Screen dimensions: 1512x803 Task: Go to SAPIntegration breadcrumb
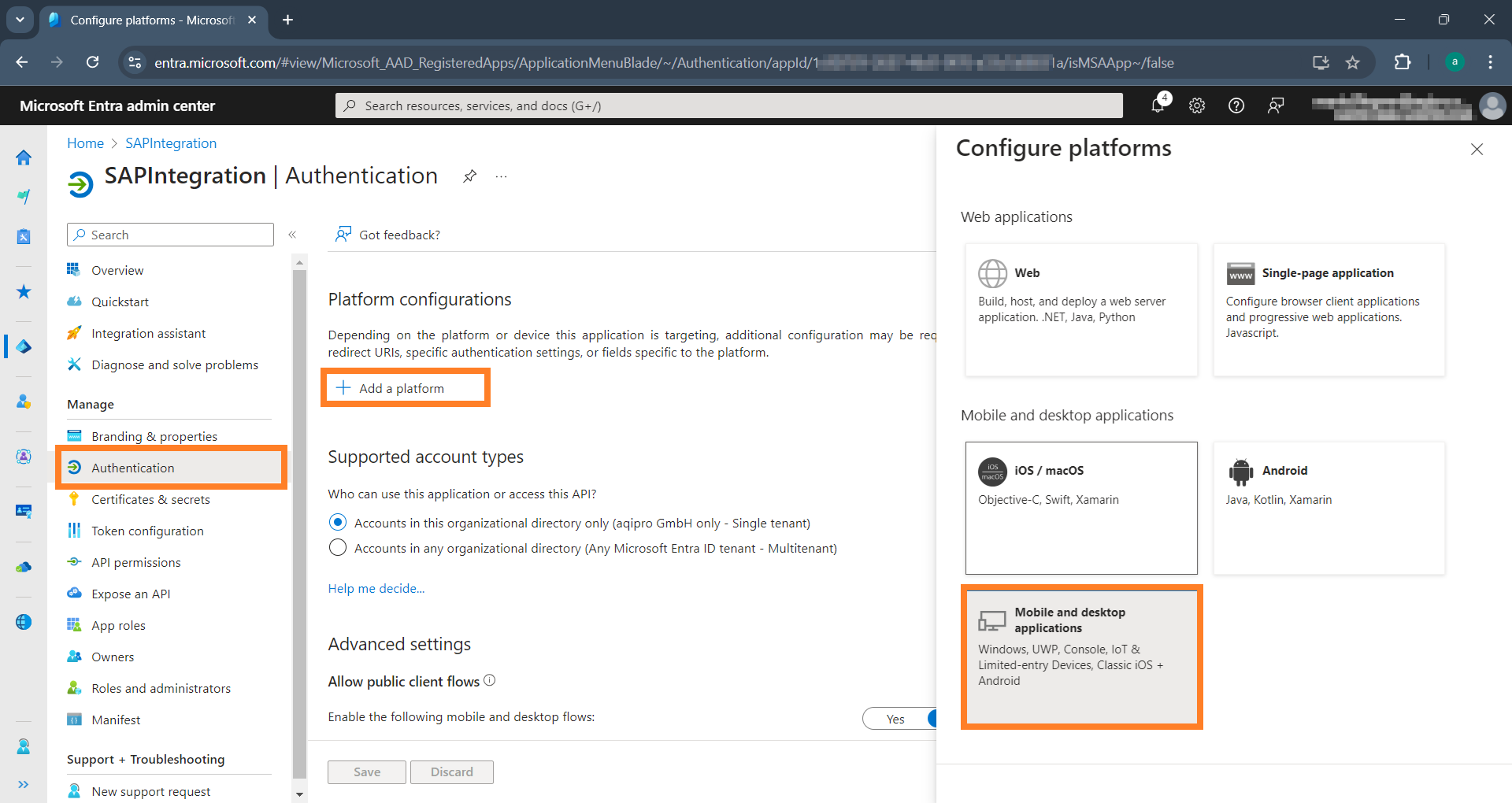point(171,143)
